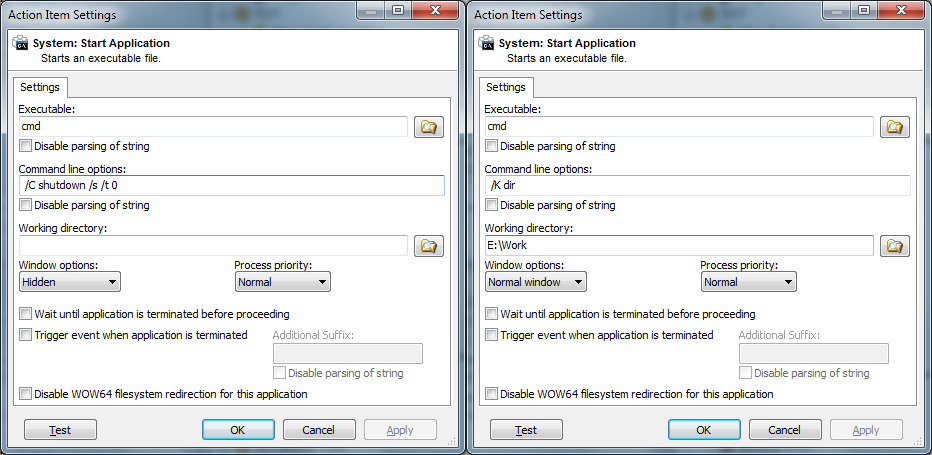Select the Settings tab in right dialog
Image resolution: width=932 pixels, height=455 pixels.
[x=506, y=87]
